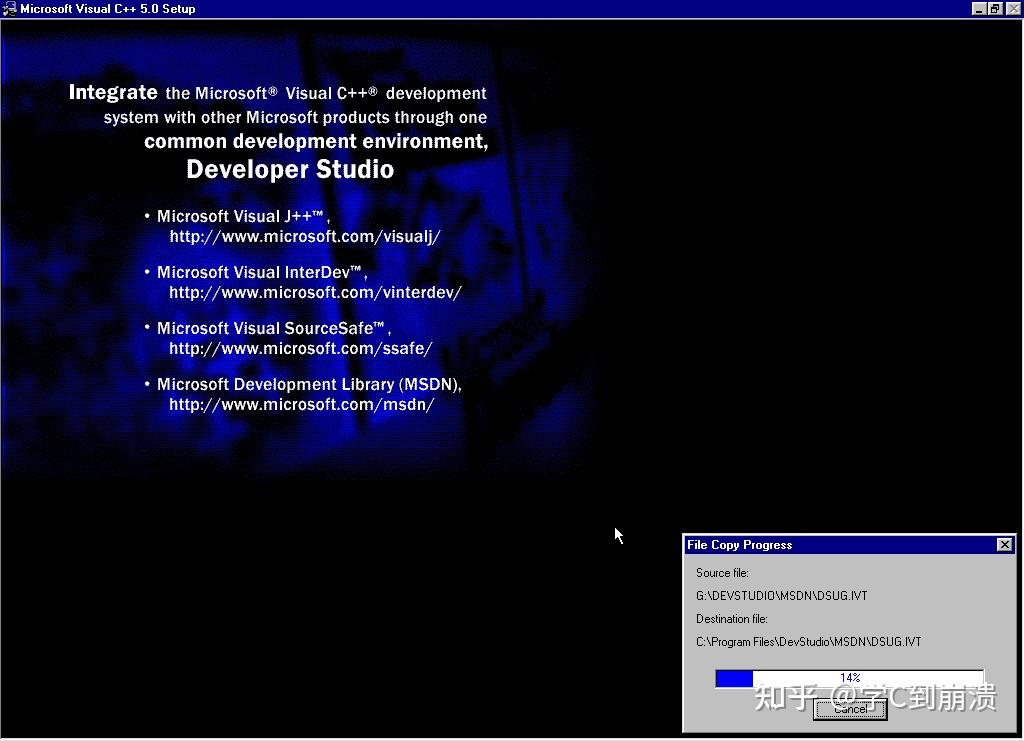
Task: Click the Cancel button to stop file copying
Action: (x=849, y=709)
